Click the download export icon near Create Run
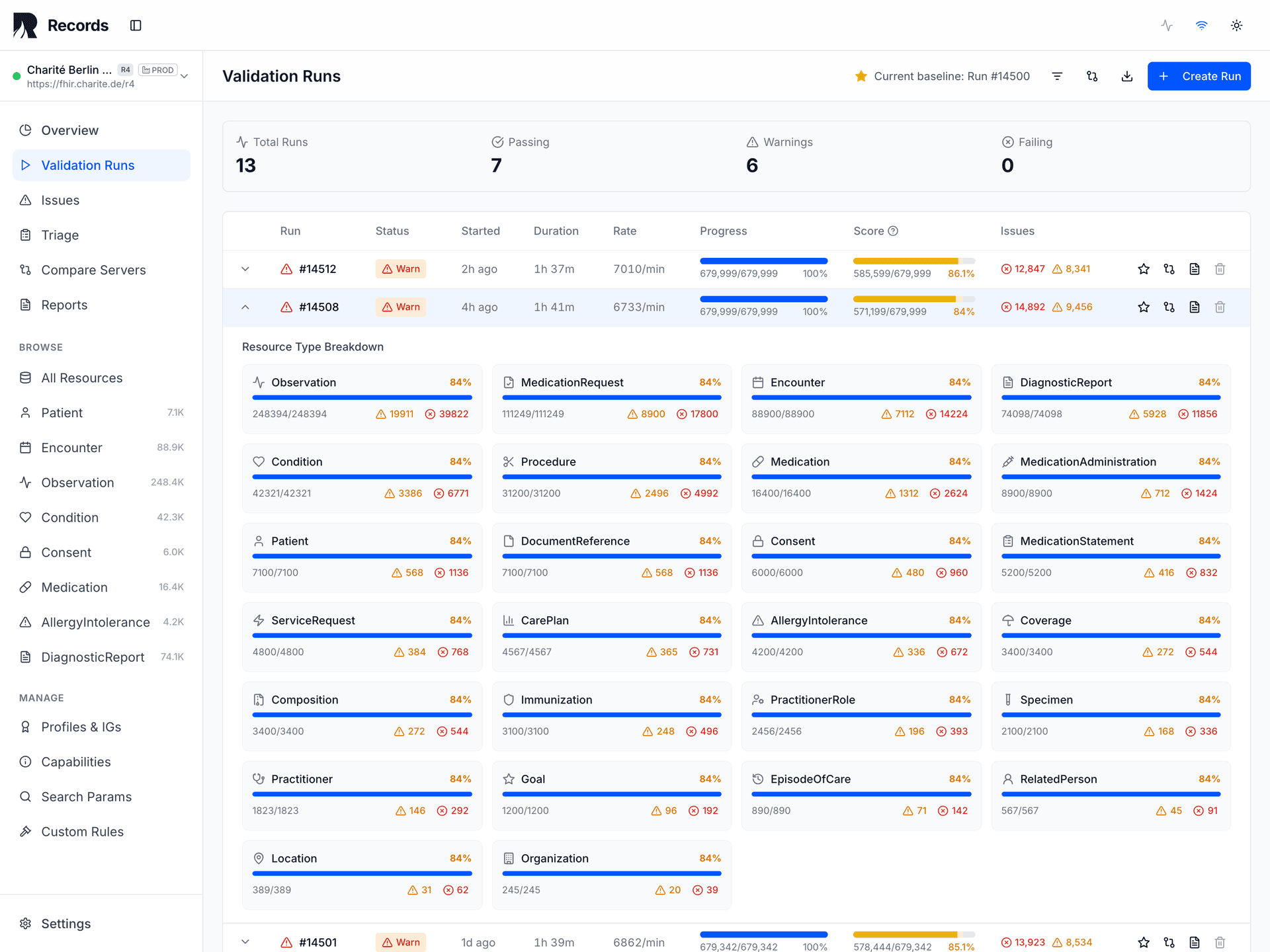The width and height of the screenshot is (1270, 952). tap(1127, 76)
